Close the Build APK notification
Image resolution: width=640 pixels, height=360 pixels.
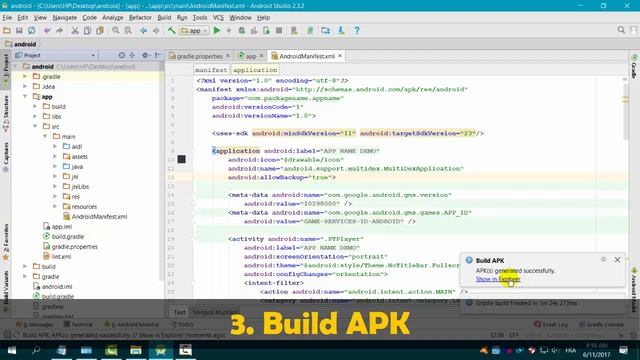pos(617,260)
